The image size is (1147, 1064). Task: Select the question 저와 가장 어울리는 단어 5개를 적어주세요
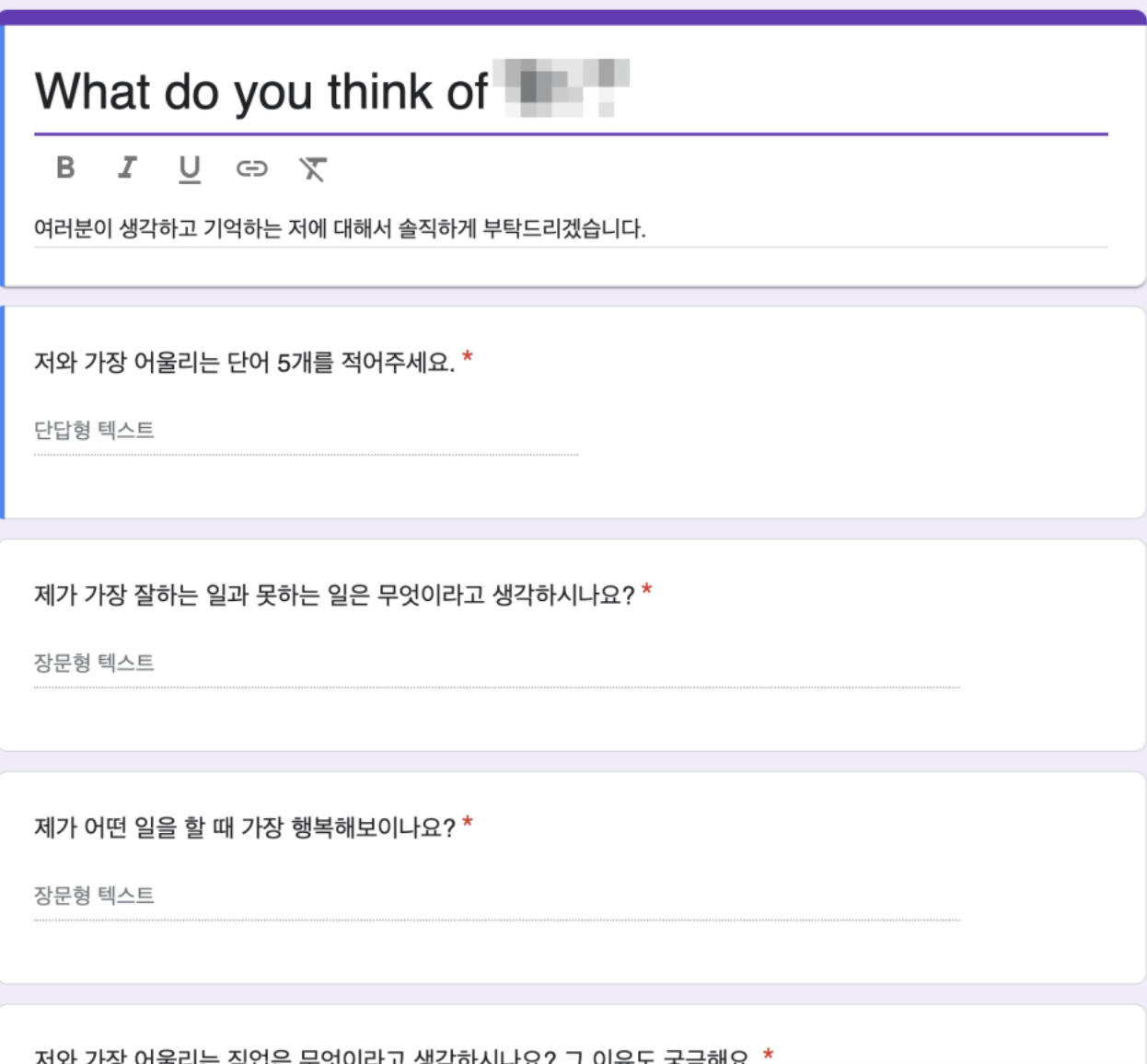click(x=245, y=362)
